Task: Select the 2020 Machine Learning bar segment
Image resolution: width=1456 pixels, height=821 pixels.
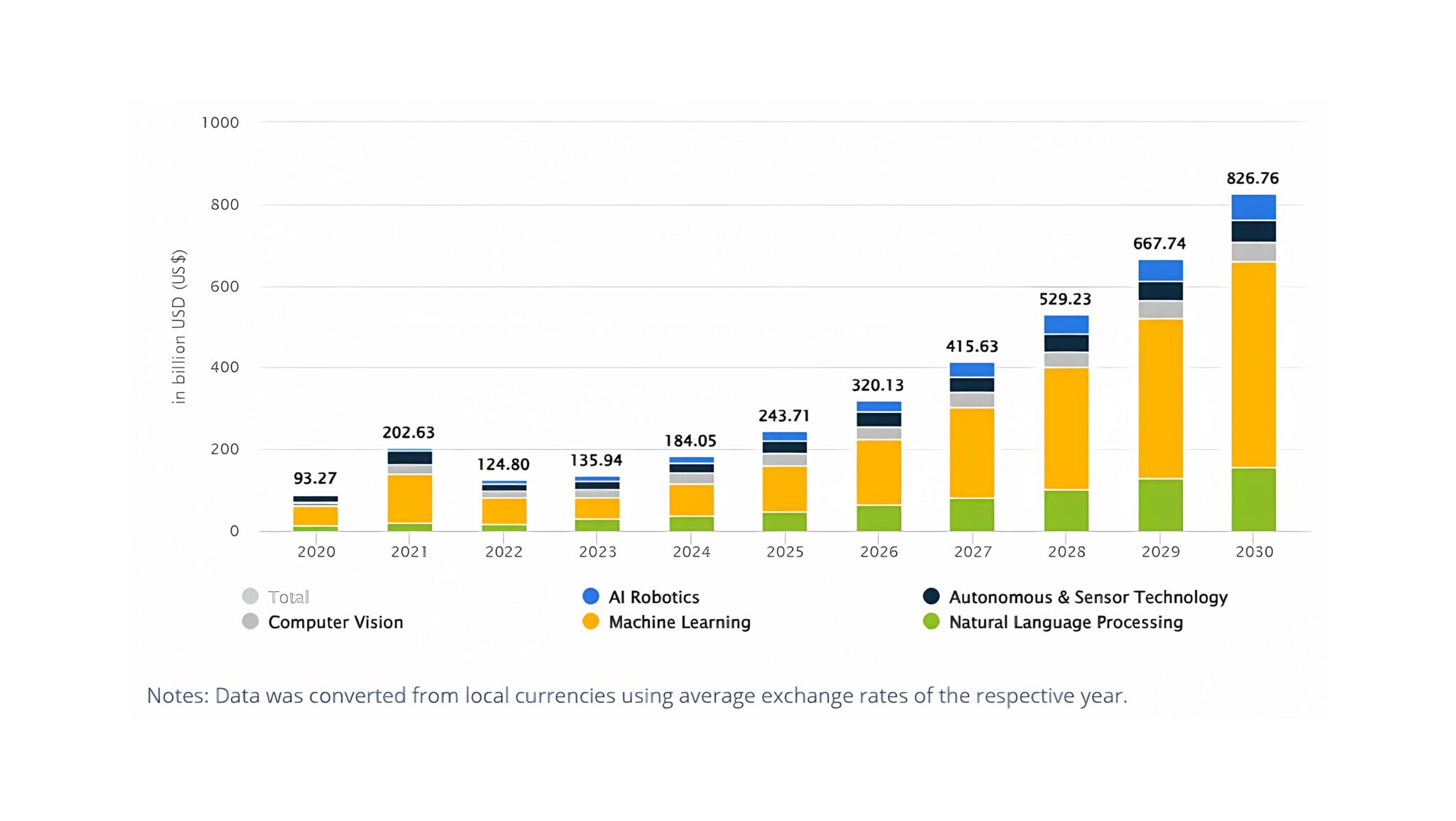Action: click(315, 516)
